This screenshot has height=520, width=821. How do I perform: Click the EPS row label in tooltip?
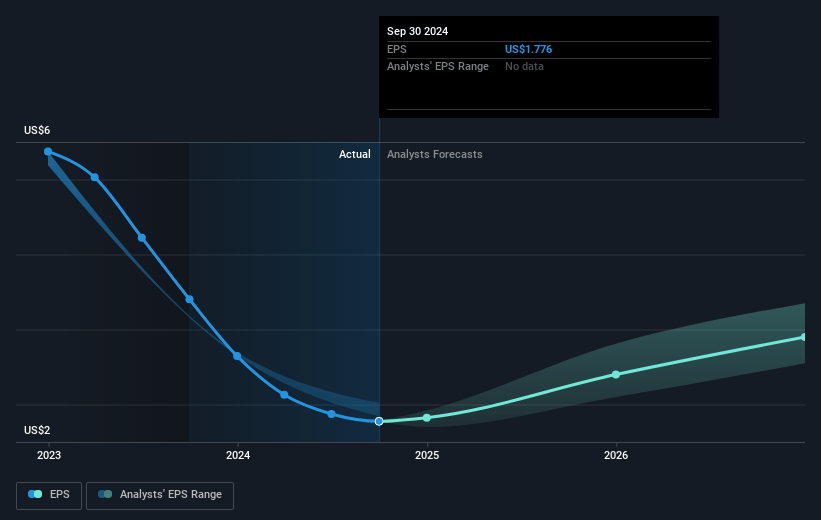396,49
